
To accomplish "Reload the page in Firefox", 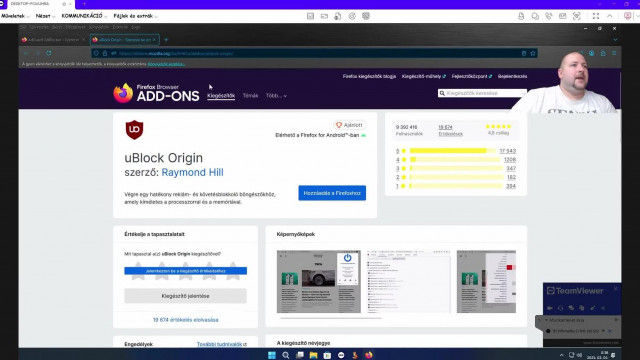I will coord(49,53).
